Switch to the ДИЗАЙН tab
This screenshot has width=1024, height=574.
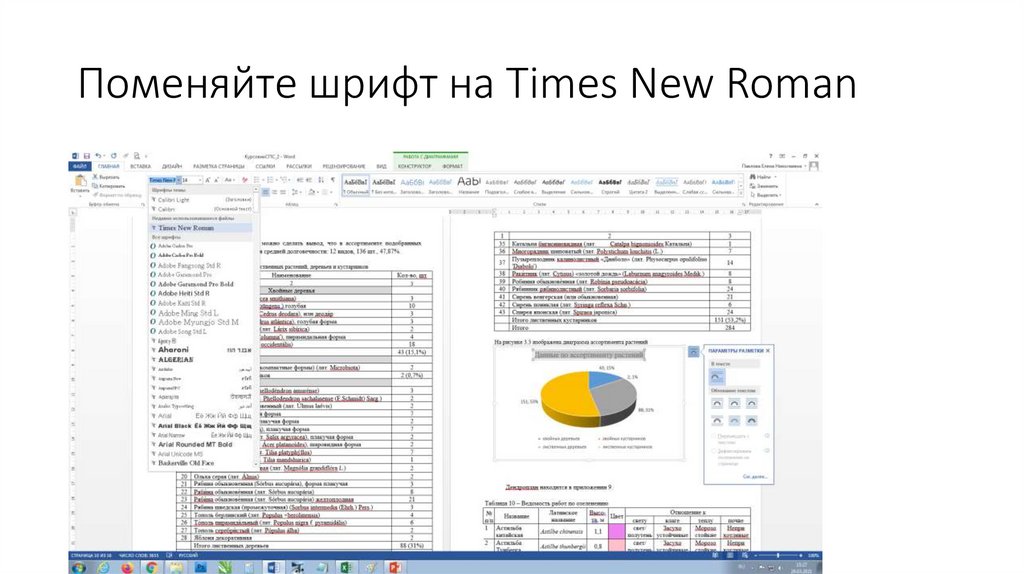(x=172, y=167)
